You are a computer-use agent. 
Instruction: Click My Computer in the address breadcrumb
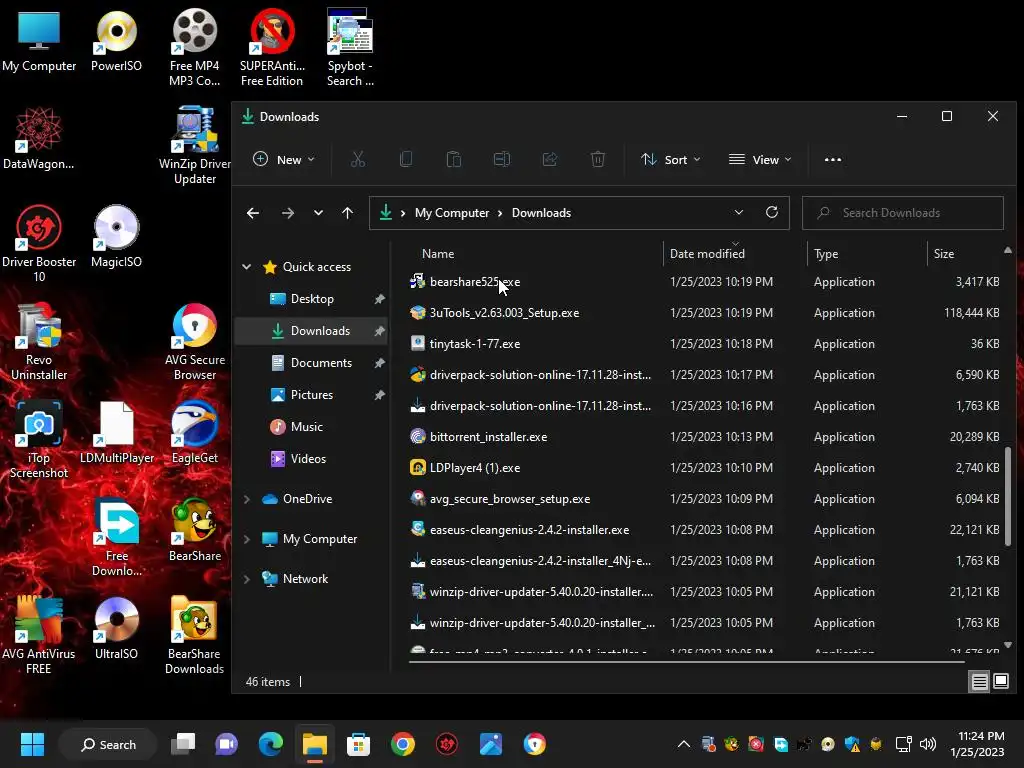click(452, 213)
